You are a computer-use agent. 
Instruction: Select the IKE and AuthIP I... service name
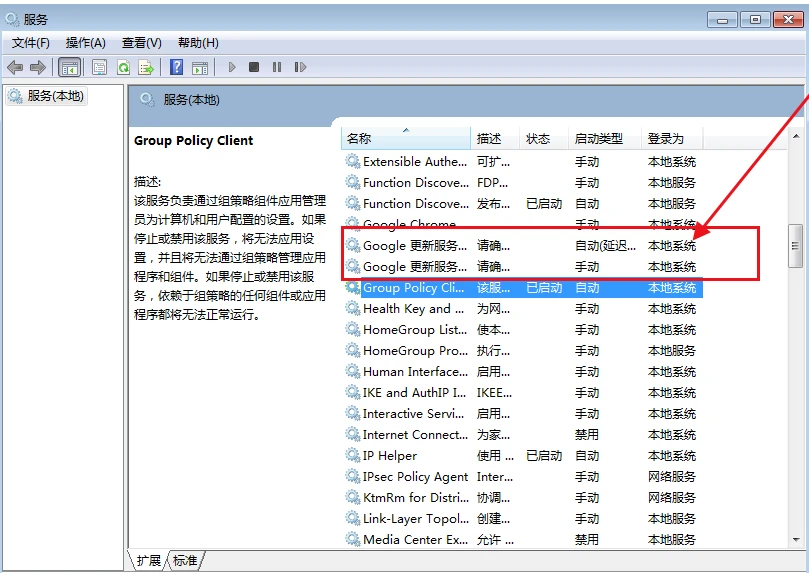tap(414, 392)
